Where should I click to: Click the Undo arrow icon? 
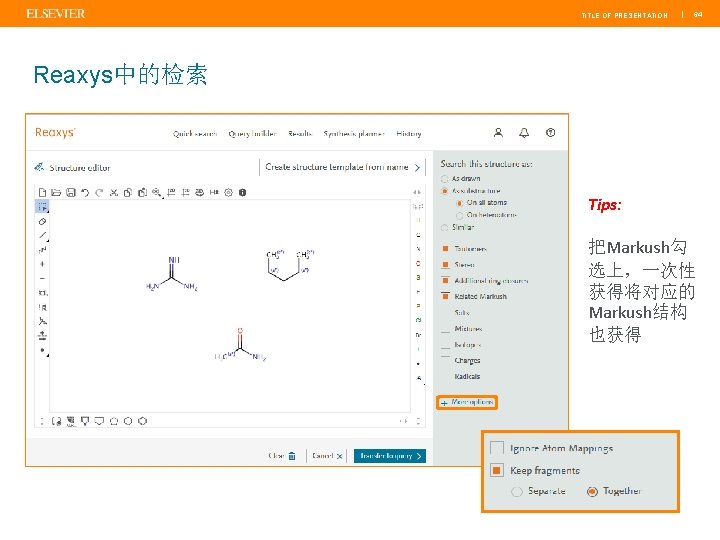click(85, 192)
